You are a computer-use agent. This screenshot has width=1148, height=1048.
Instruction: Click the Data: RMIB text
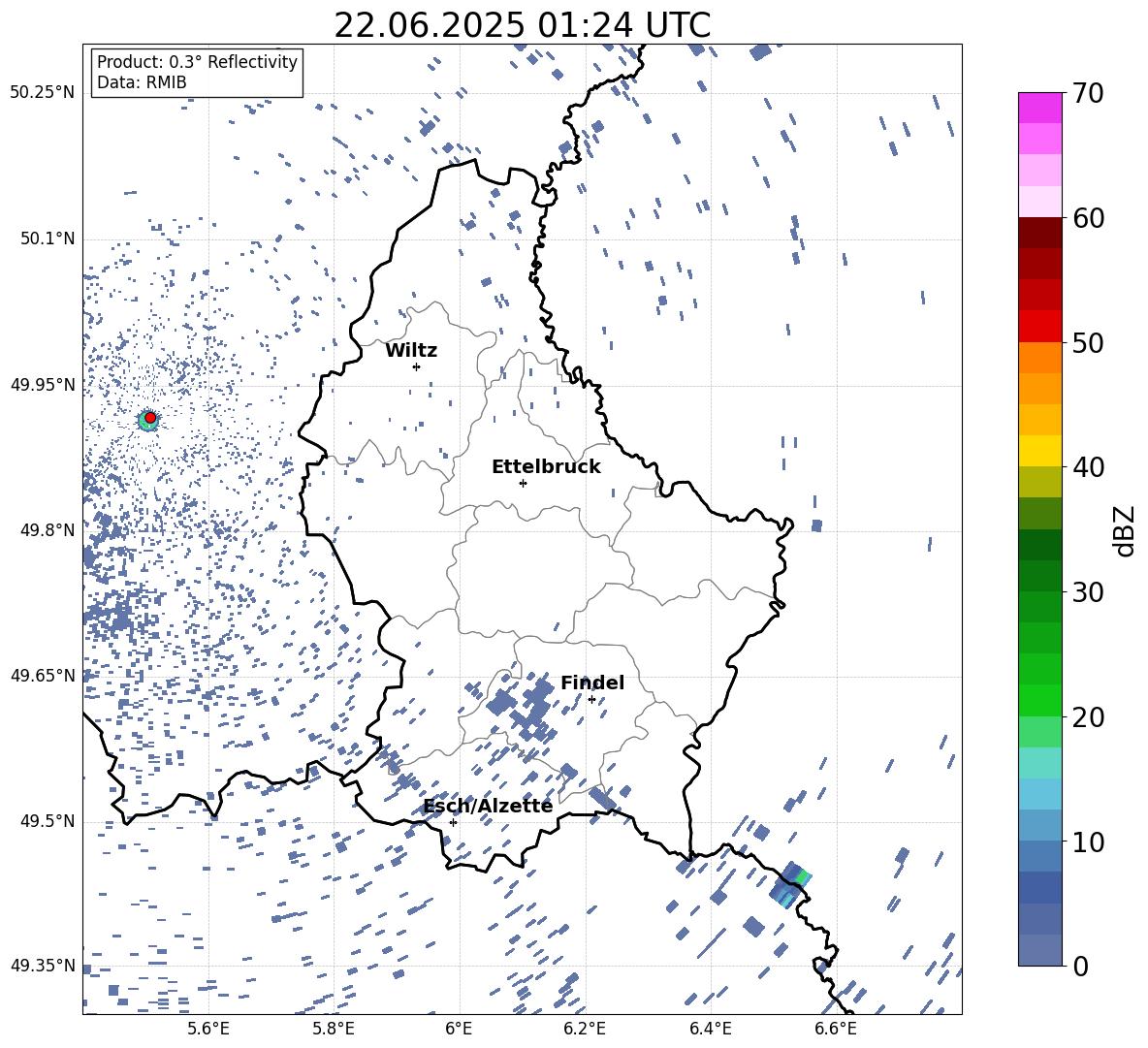(x=142, y=82)
